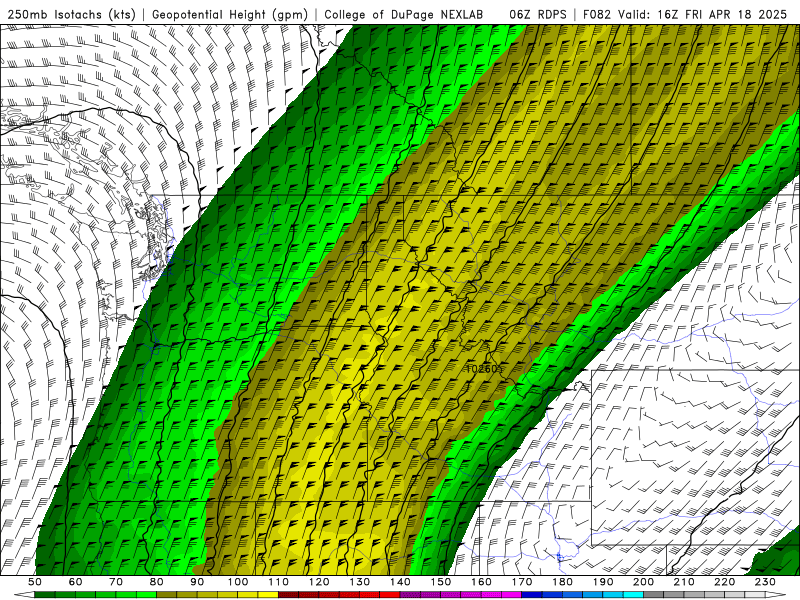This screenshot has height=600, width=800.
Task: Select the bright yellow swatch left of 110
Action: (268, 595)
